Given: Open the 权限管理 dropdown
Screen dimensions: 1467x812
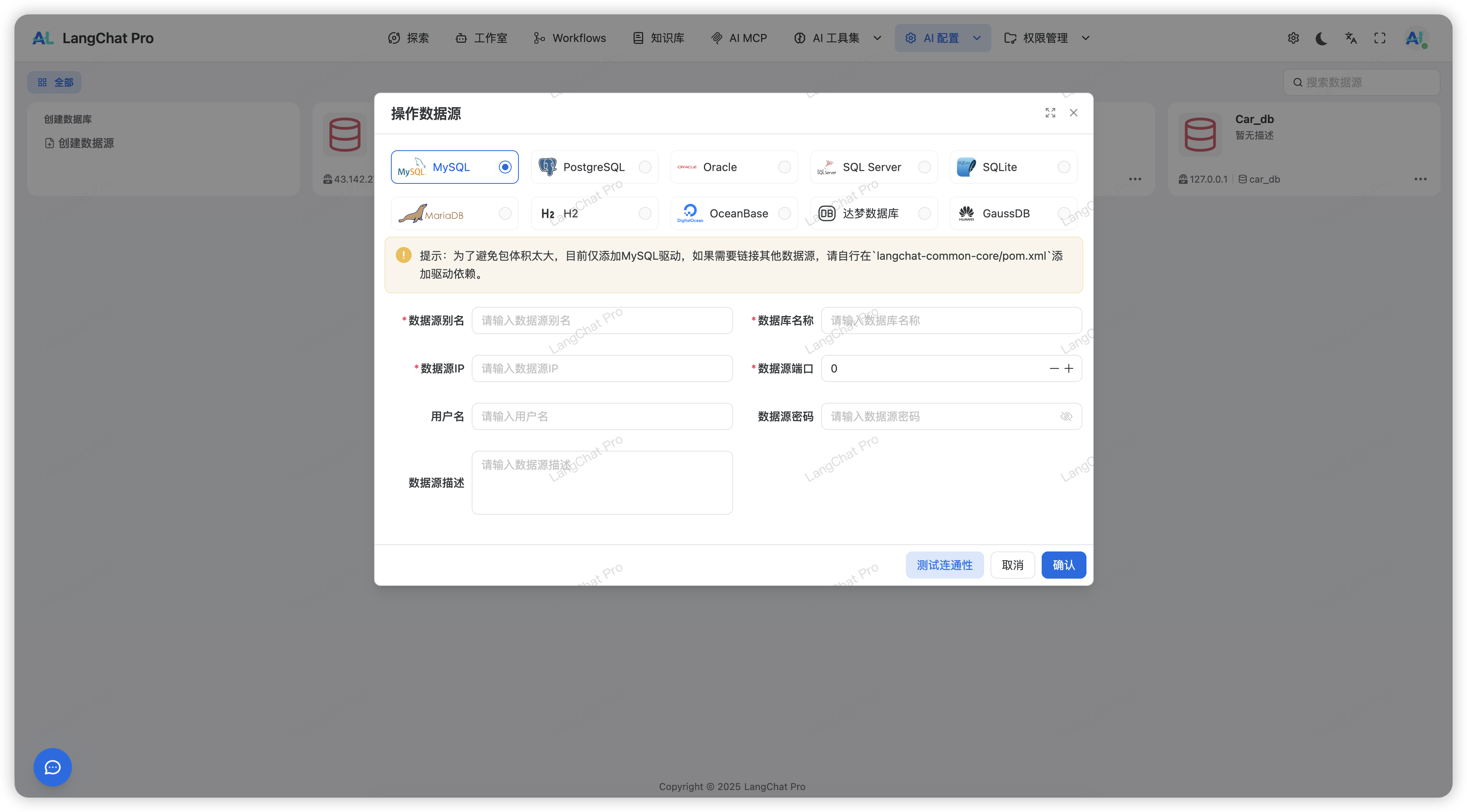Looking at the screenshot, I should click(1085, 38).
